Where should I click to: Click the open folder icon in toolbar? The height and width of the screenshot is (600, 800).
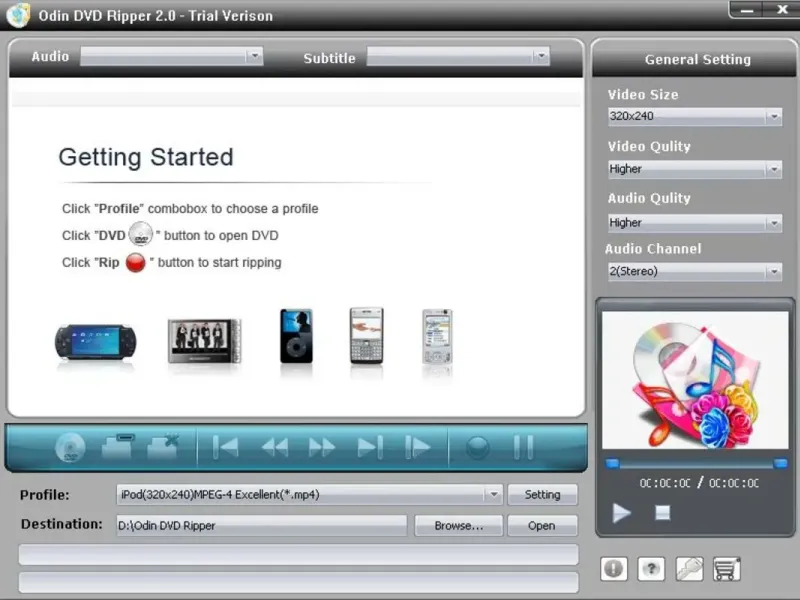(118, 447)
